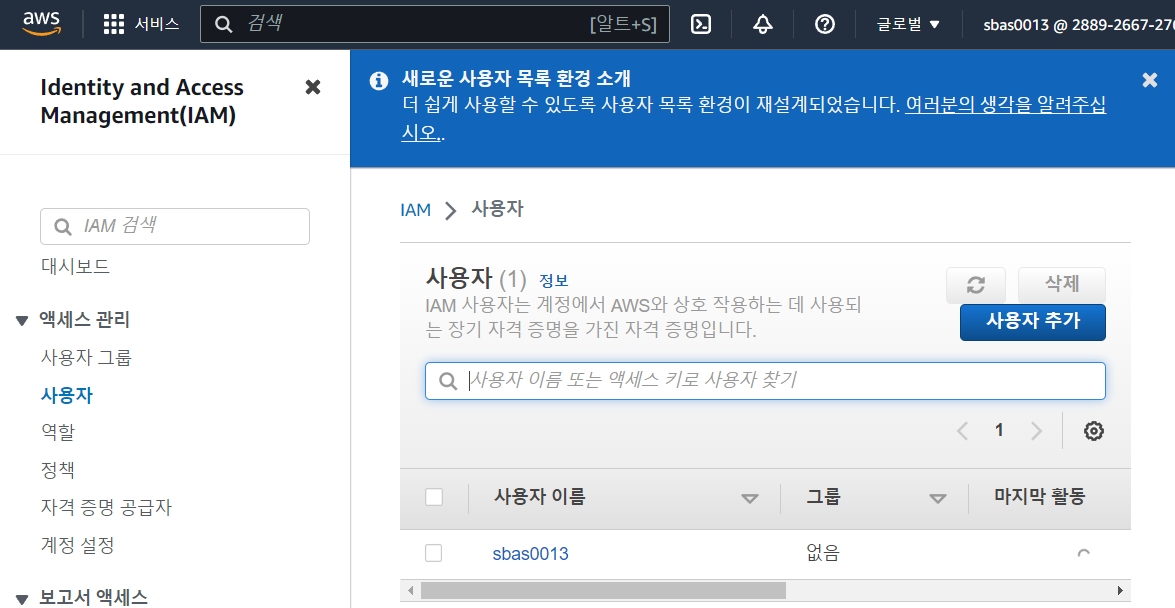The image size is (1175, 608).
Task: Open 정책 in the sidebar
Action: coord(58,470)
